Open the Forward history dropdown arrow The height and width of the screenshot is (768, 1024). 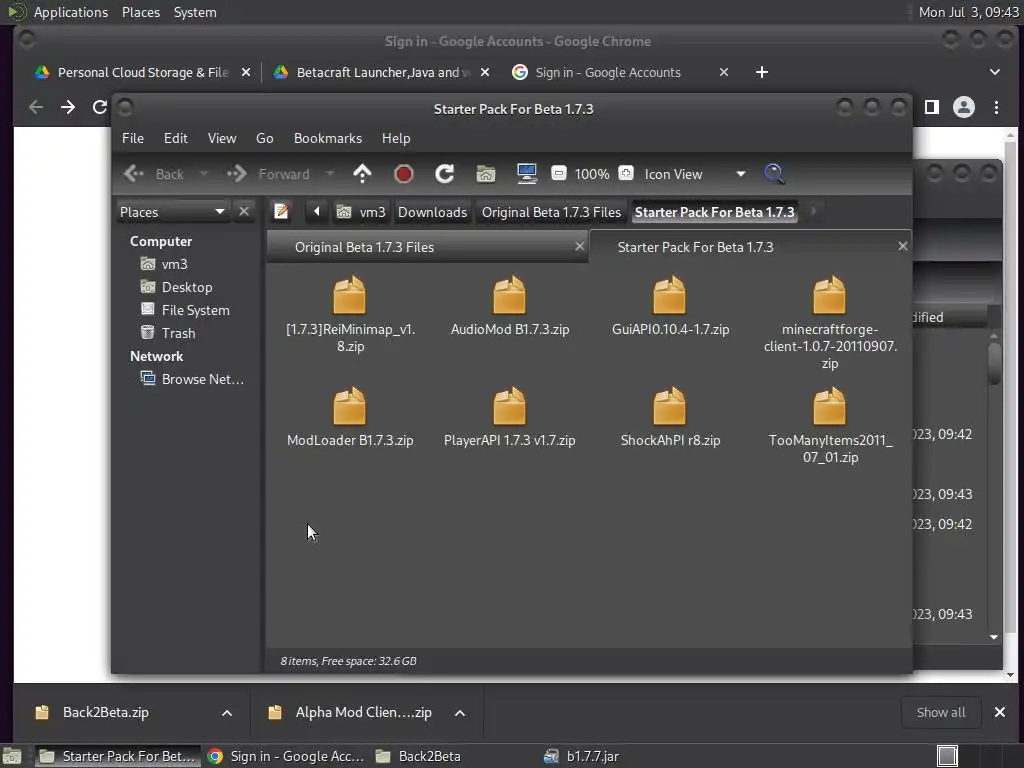coord(329,174)
